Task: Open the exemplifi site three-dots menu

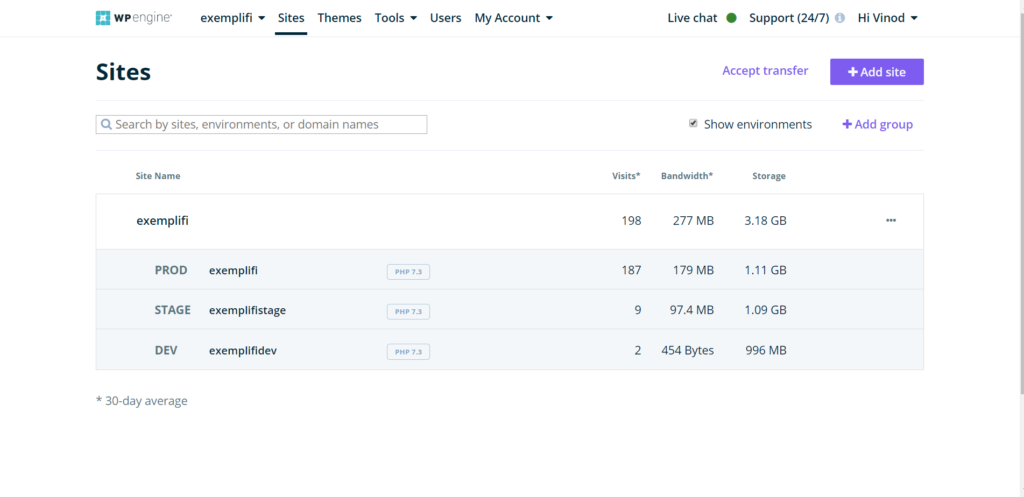Action: click(891, 221)
